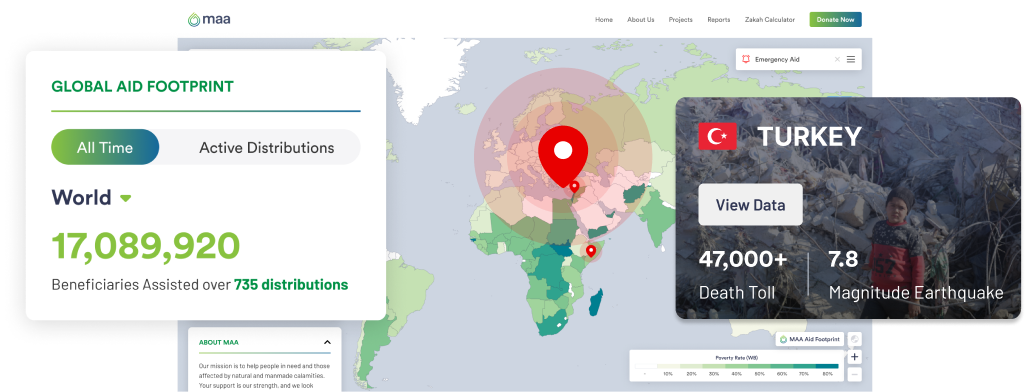Open the Projects menu item
1026x392 pixels.
point(681,20)
